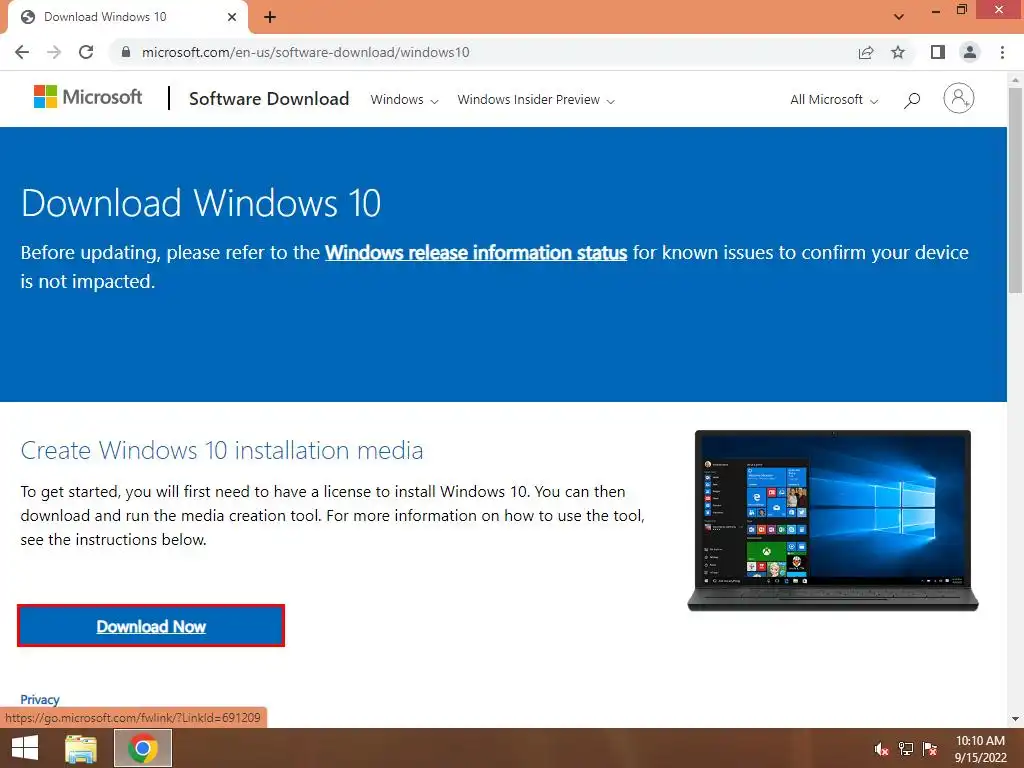Open the Chrome side panel

[938, 52]
